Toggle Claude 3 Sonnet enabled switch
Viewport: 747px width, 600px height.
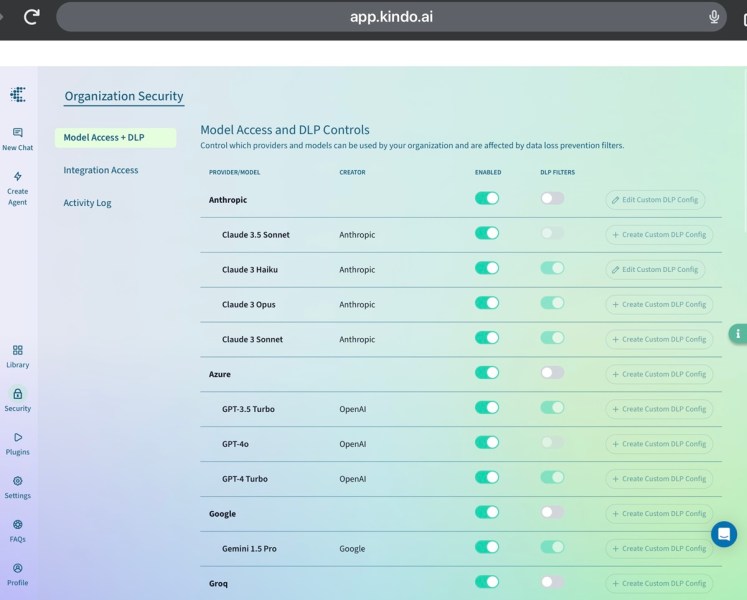[486, 337]
